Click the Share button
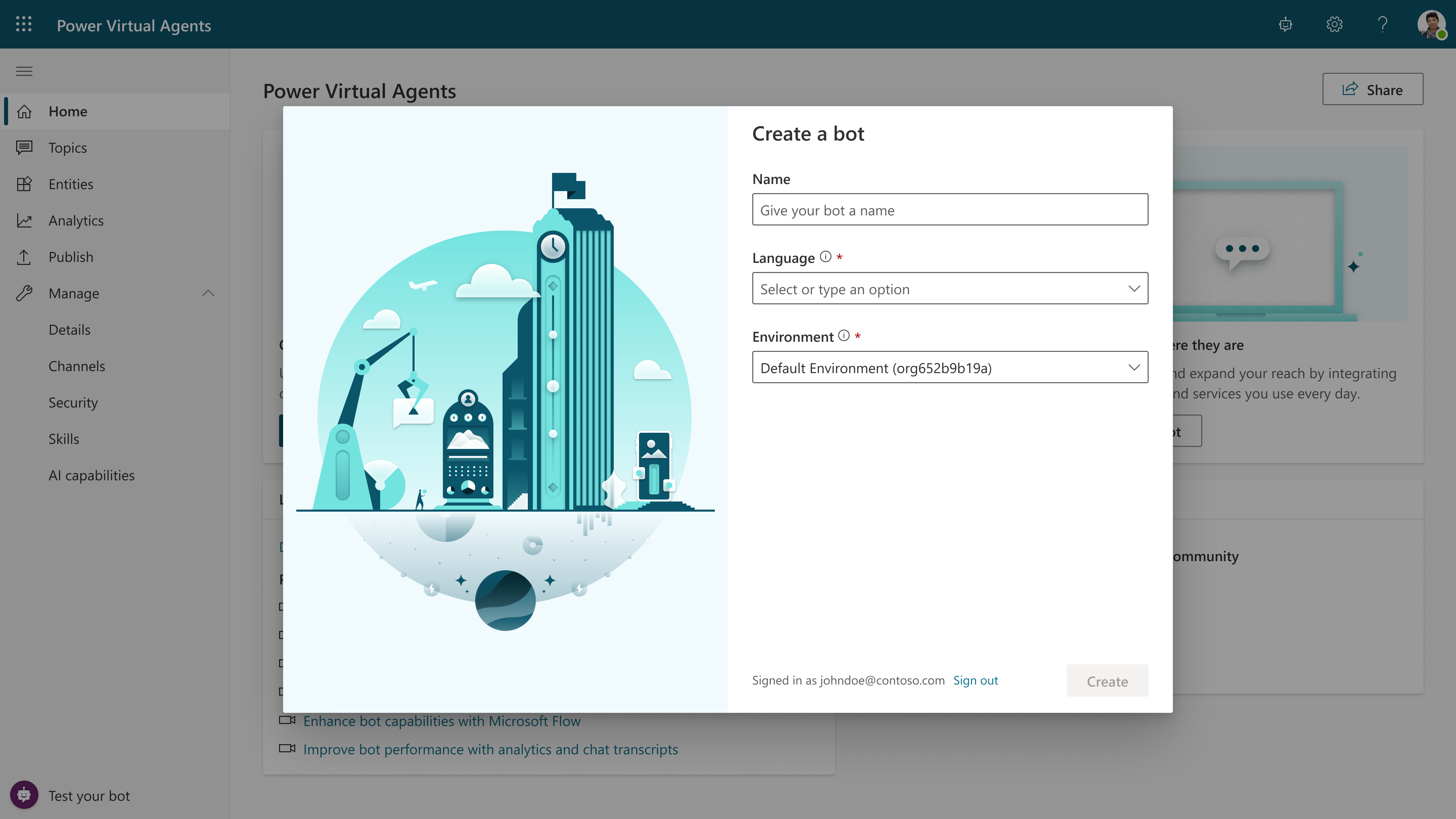The height and width of the screenshot is (819, 1456). [x=1372, y=89]
